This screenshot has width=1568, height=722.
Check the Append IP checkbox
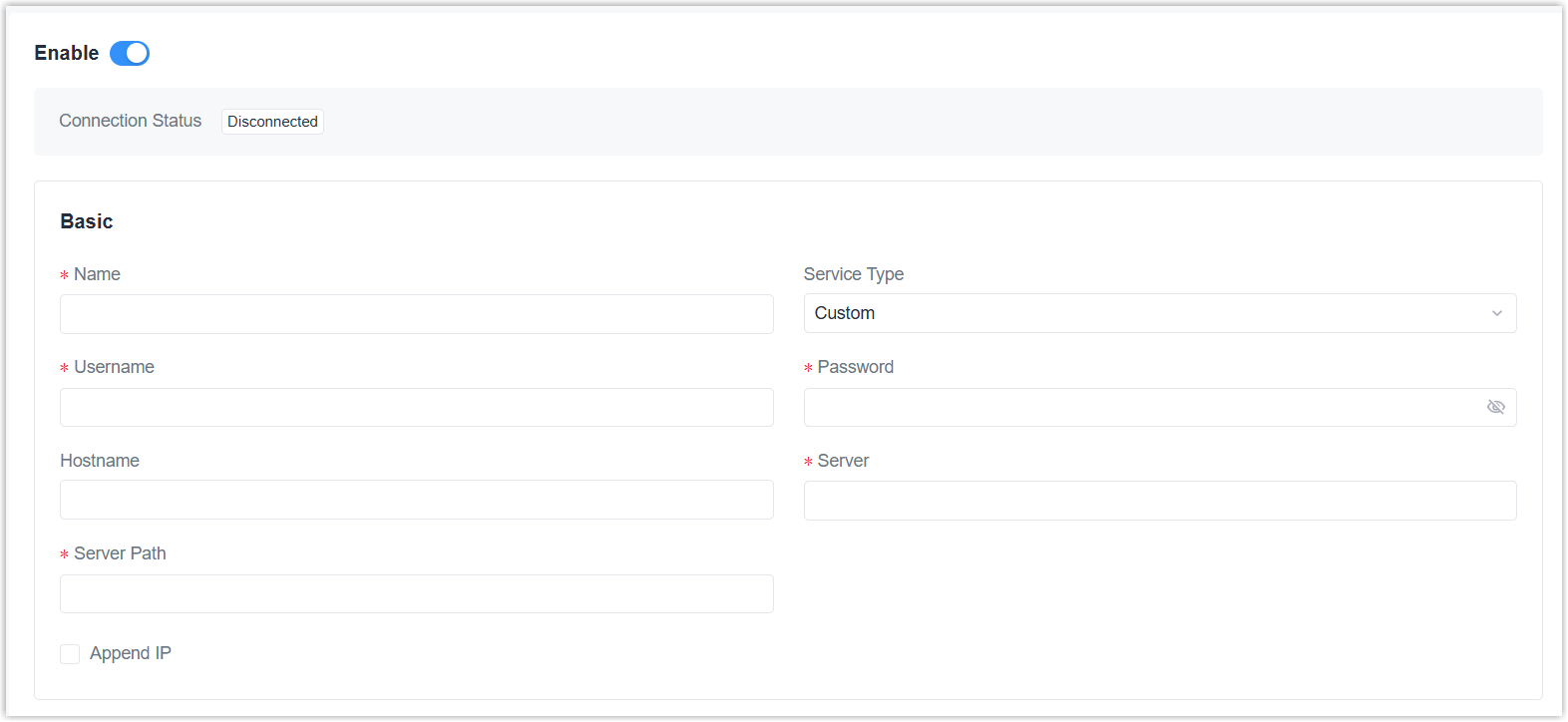click(x=70, y=654)
